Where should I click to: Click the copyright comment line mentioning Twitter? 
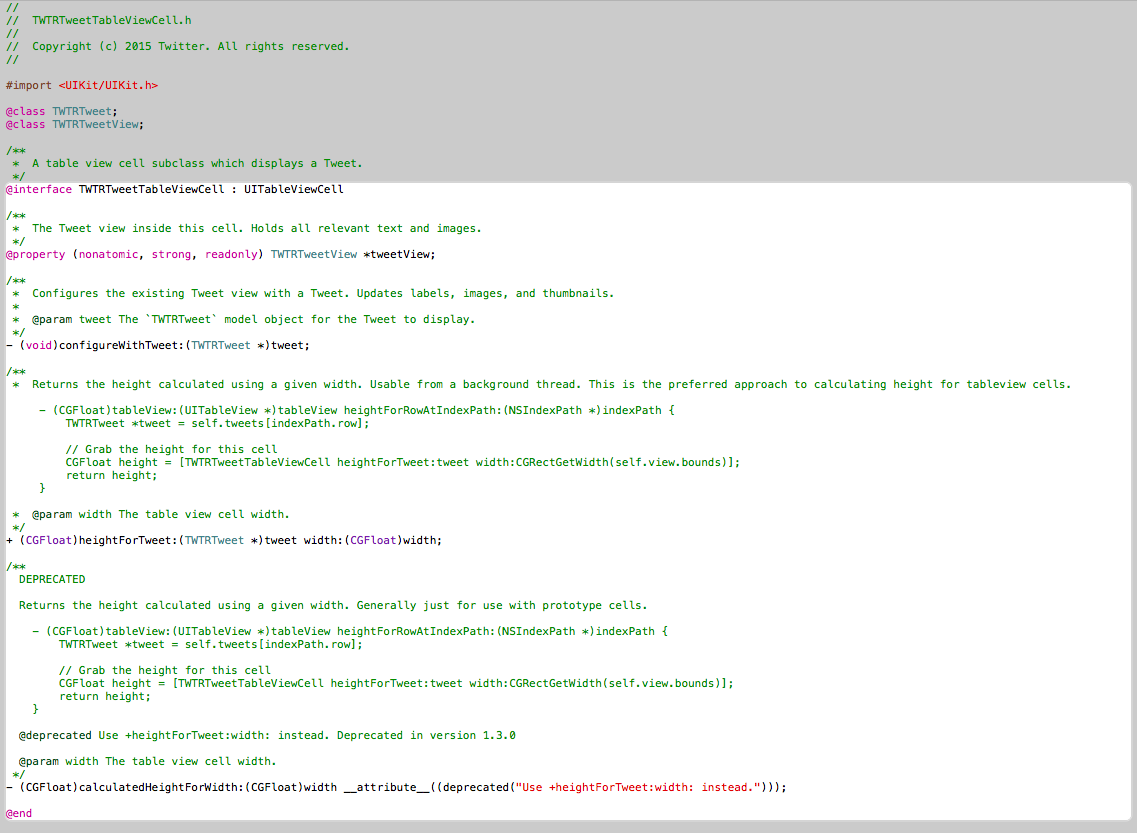(178, 46)
